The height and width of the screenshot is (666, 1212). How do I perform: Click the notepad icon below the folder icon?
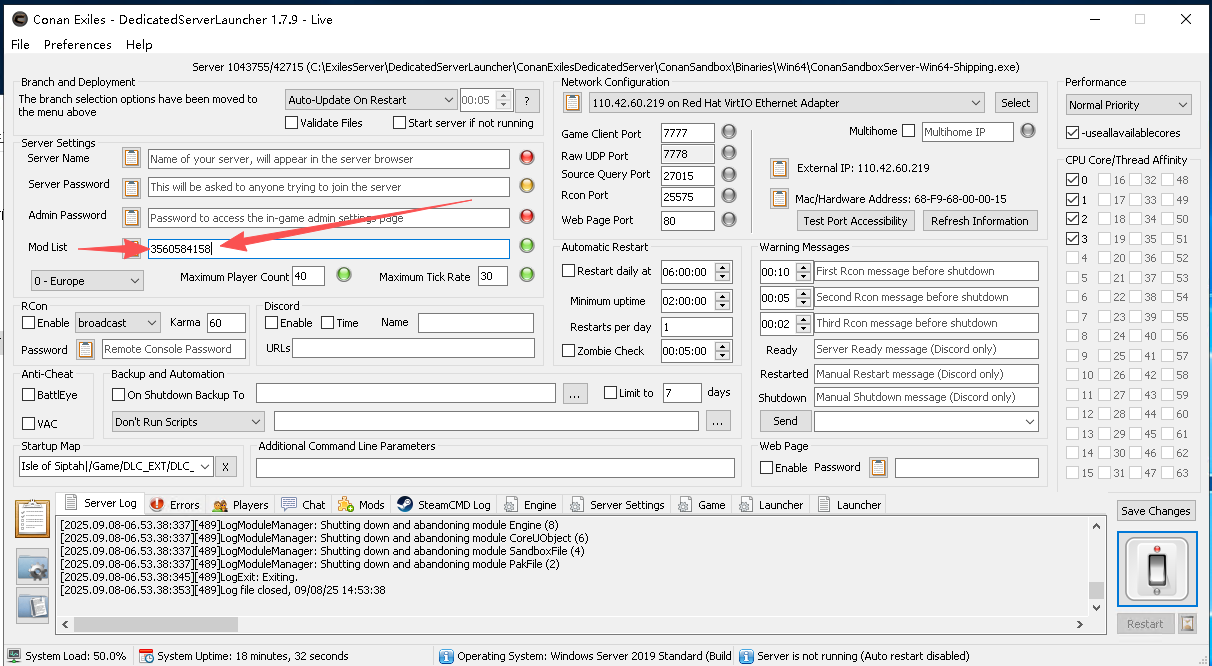[33, 606]
